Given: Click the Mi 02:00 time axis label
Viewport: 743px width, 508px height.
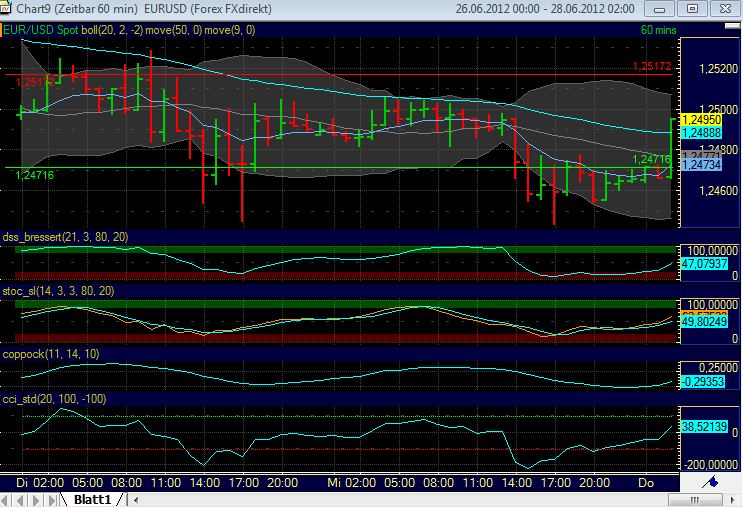Looking at the screenshot, I should click(352, 483).
